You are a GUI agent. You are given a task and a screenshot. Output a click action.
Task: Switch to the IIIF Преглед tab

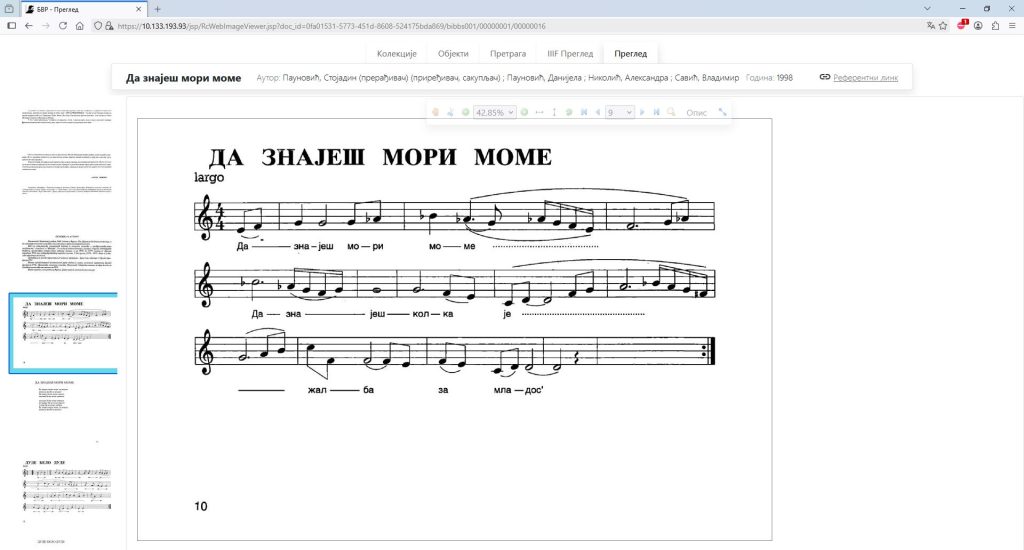(570, 54)
